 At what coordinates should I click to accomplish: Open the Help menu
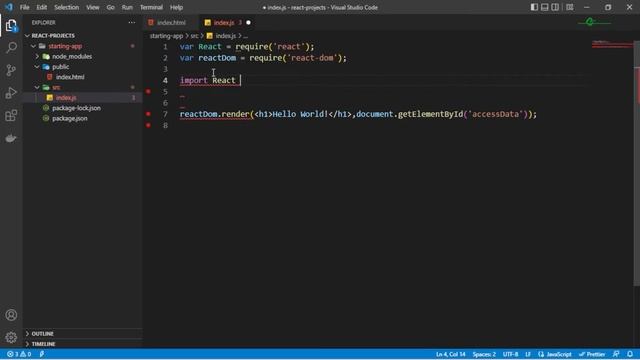point(176,7)
